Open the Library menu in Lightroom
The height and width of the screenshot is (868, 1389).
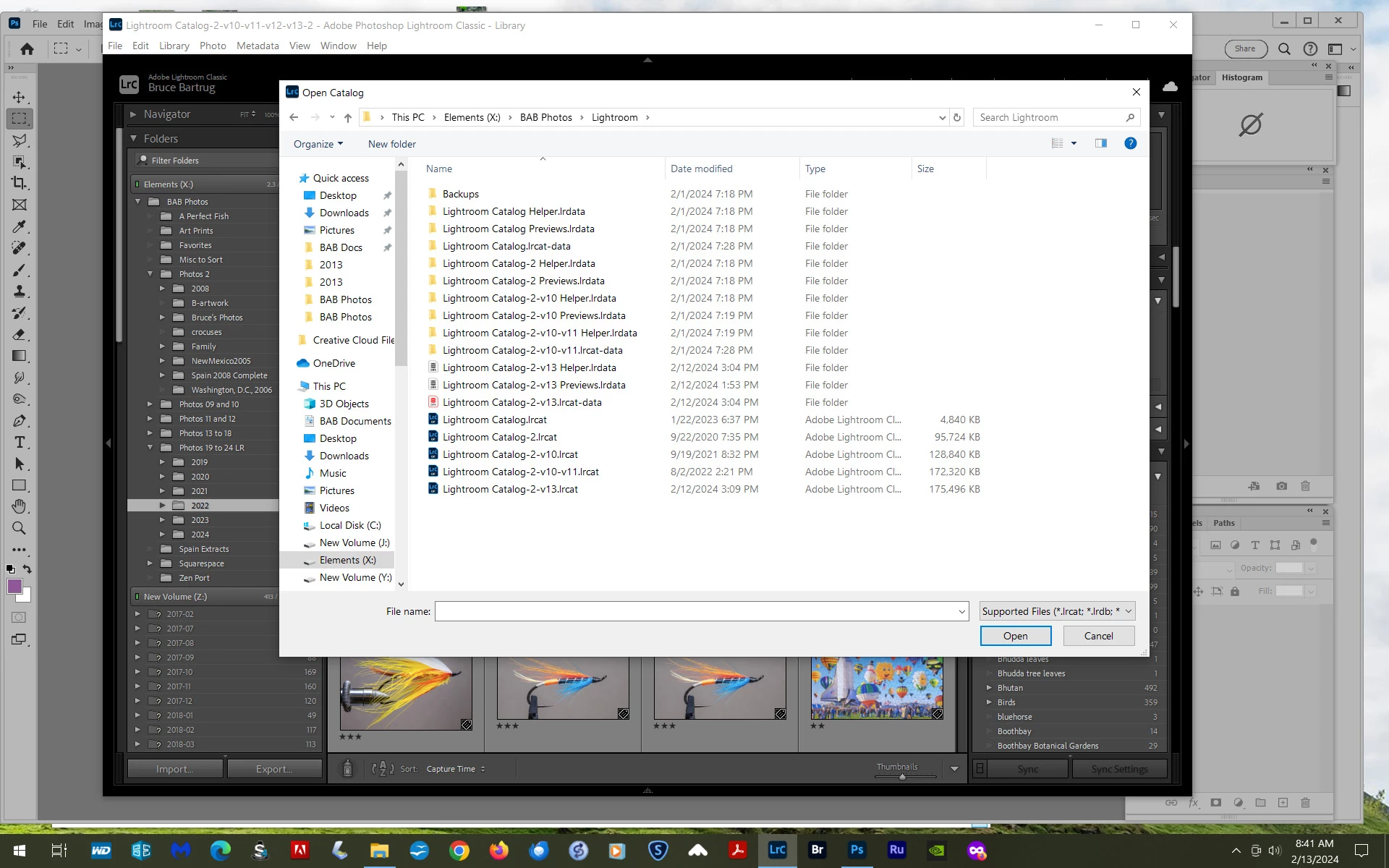174,46
